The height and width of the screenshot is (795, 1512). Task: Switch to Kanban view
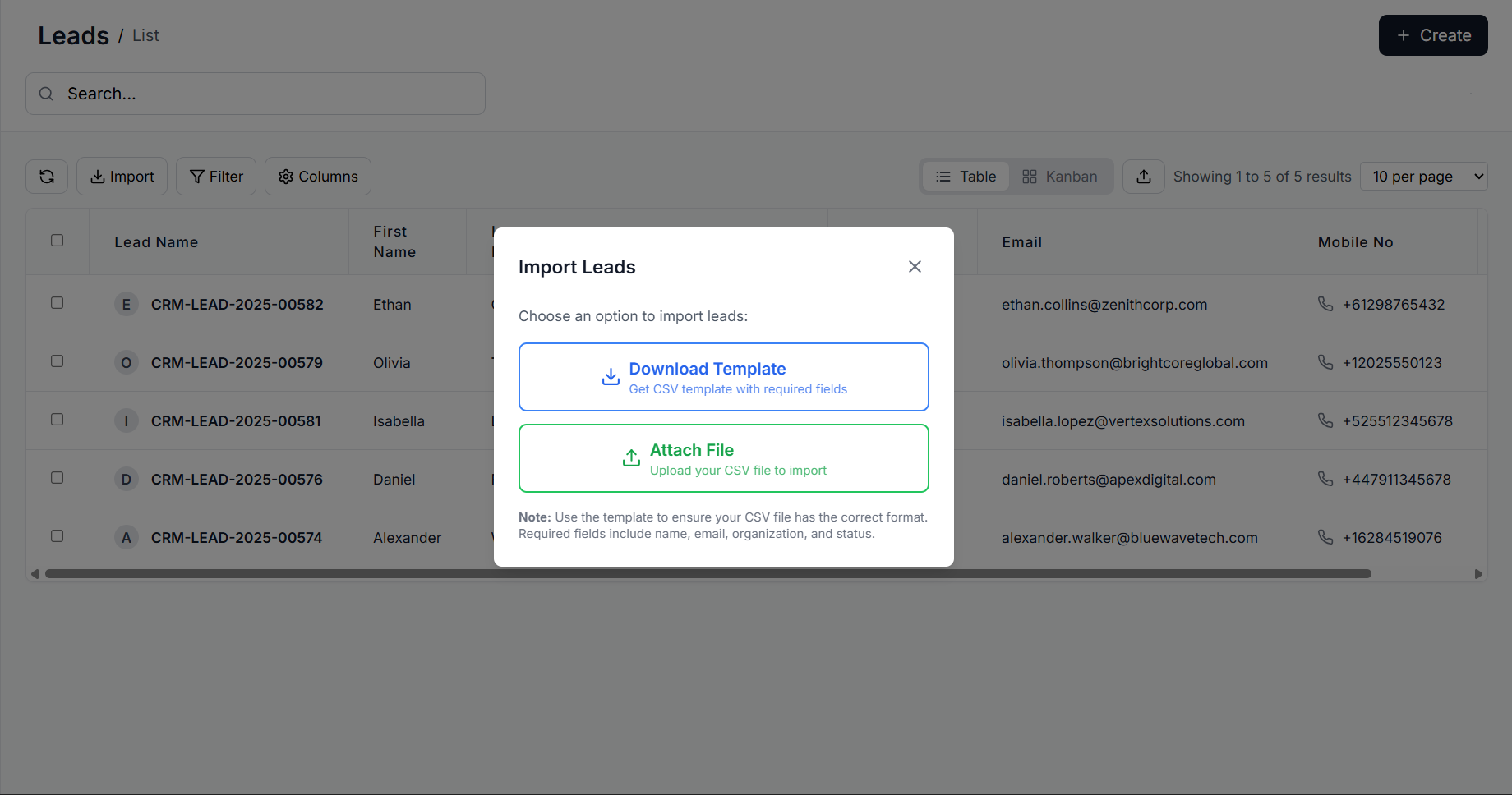click(1059, 177)
